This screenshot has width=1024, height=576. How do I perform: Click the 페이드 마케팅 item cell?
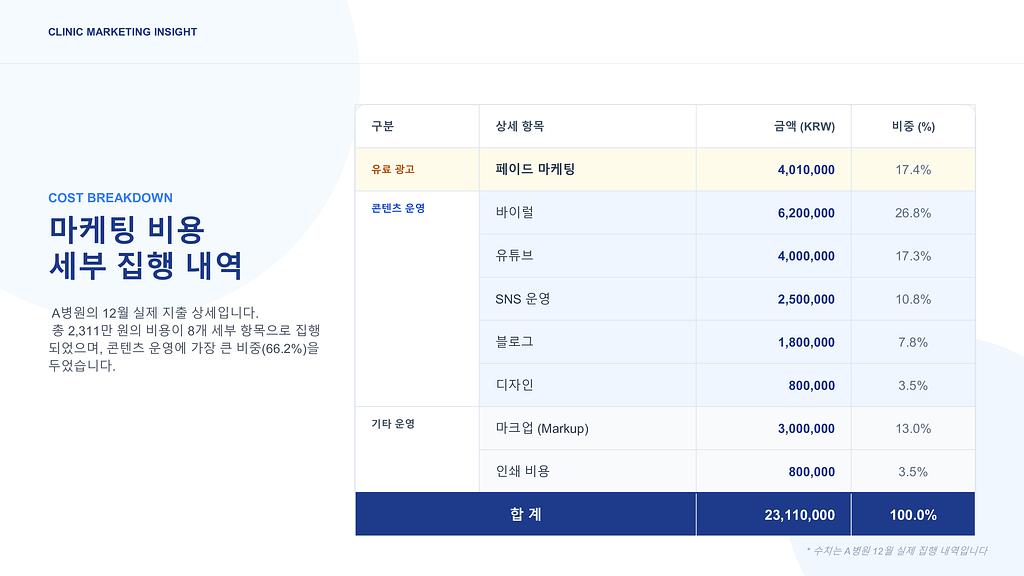click(535, 170)
